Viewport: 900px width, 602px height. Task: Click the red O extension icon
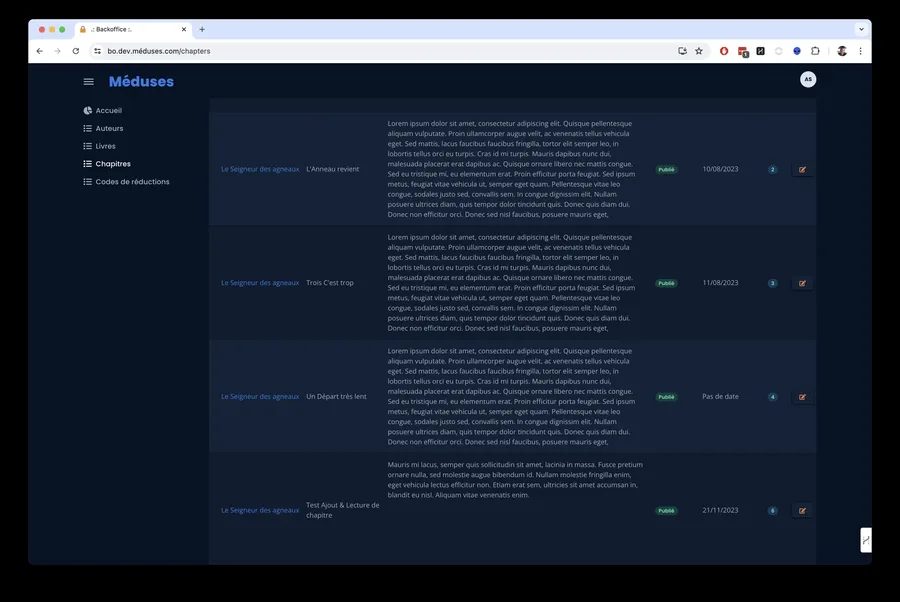tap(724, 51)
